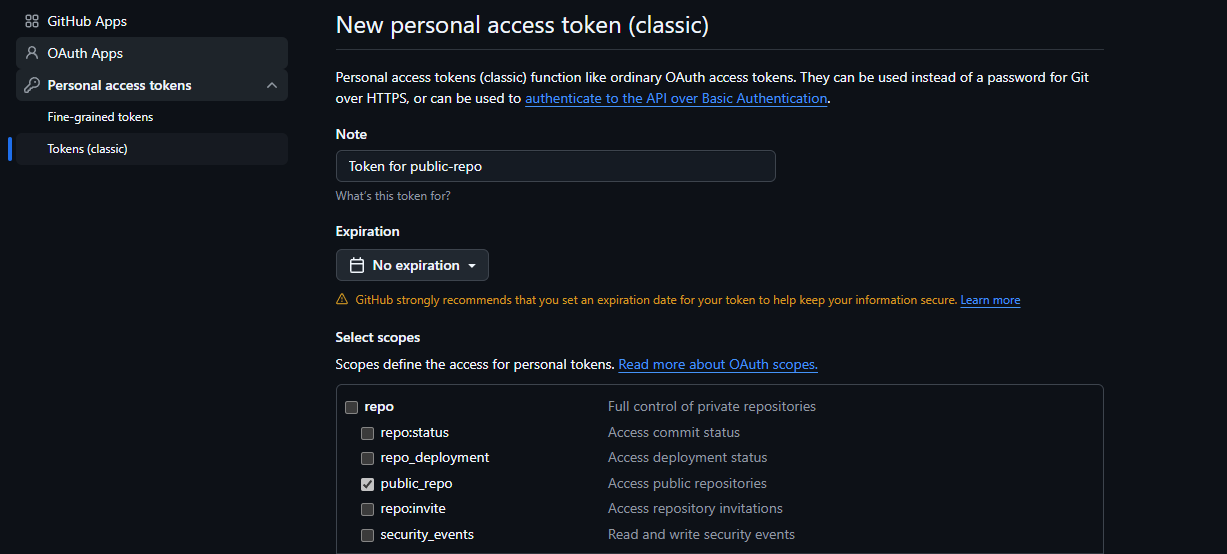Image resolution: width=1227 pixels, height=554 pixels.
Task: Select the repo:invite checkbox
Action: [x=367, y=509]
